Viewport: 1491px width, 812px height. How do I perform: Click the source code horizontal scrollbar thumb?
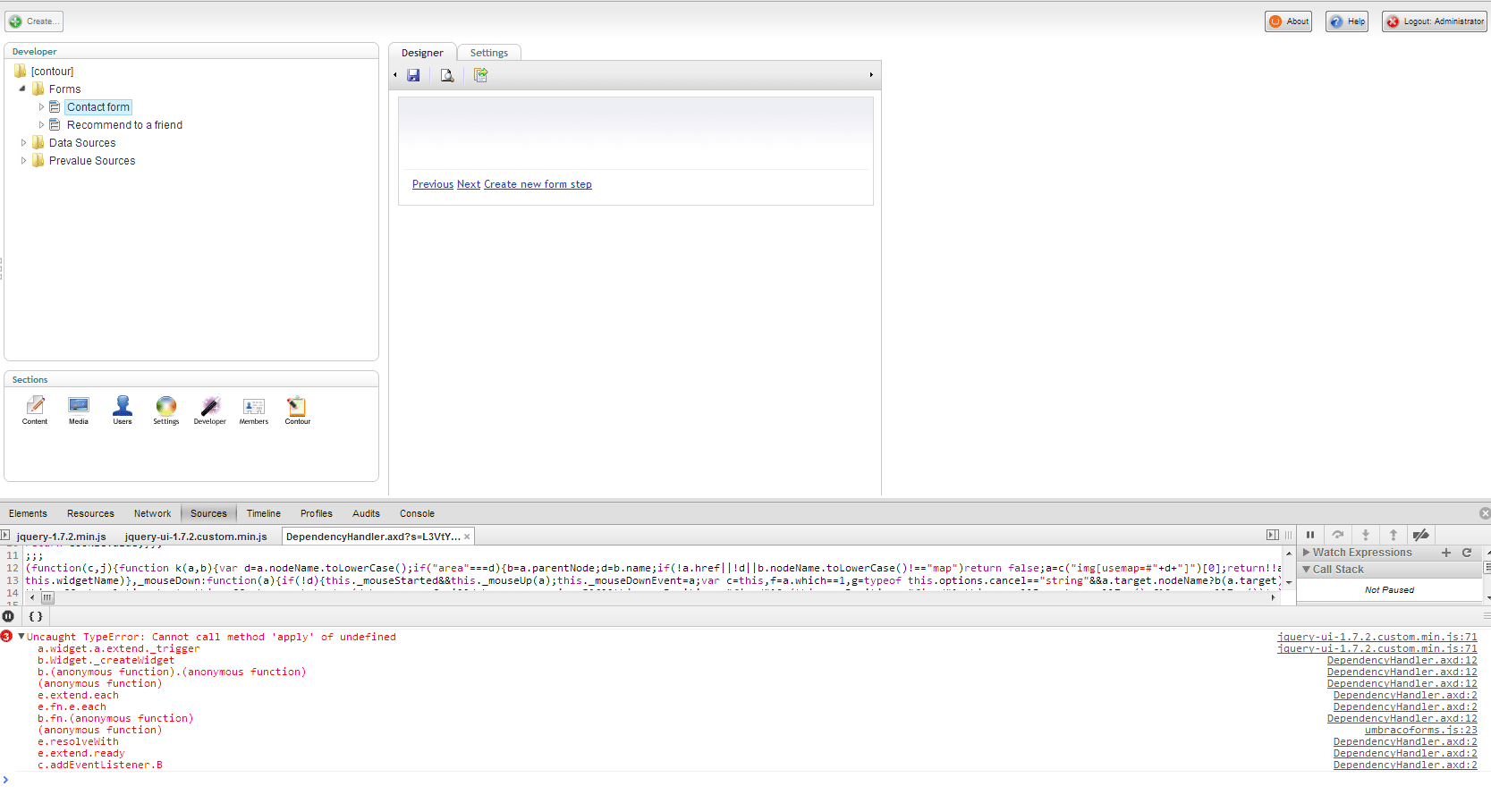47,597
